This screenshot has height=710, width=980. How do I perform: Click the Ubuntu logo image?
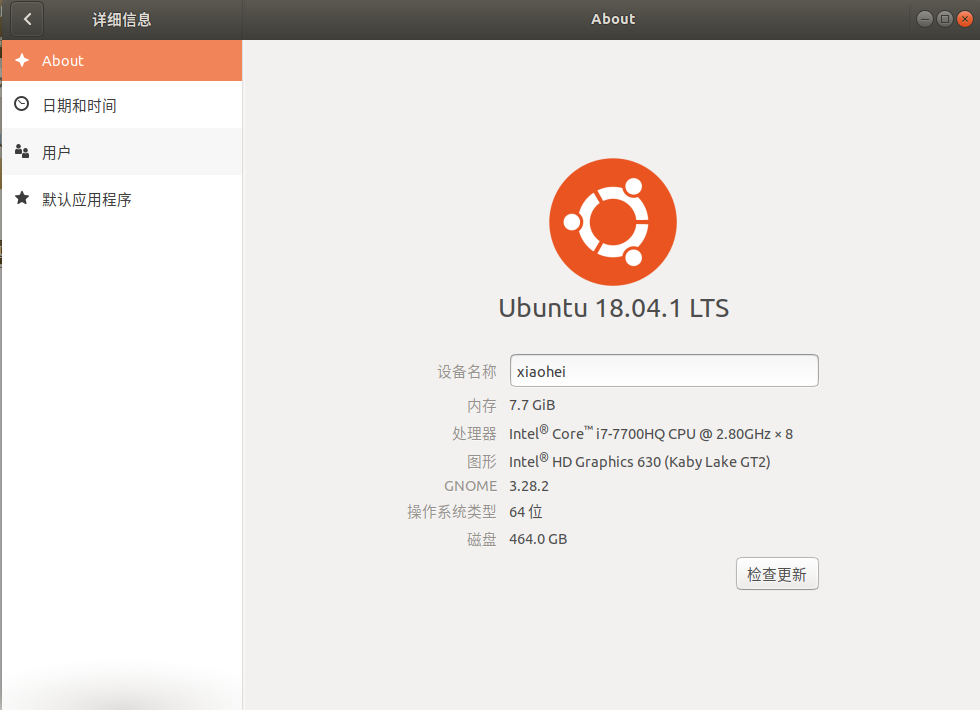[x=612, y=222]
